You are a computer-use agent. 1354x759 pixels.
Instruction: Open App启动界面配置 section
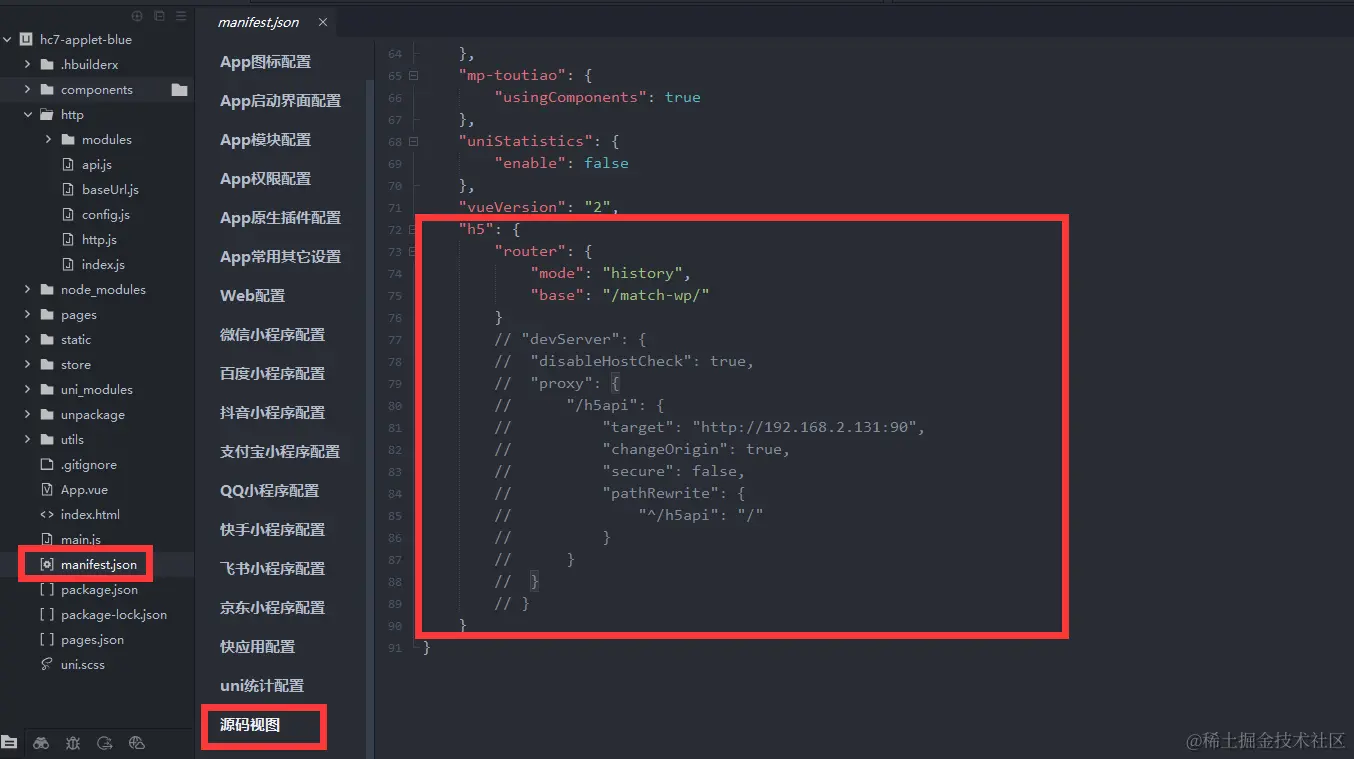point(280,101)
